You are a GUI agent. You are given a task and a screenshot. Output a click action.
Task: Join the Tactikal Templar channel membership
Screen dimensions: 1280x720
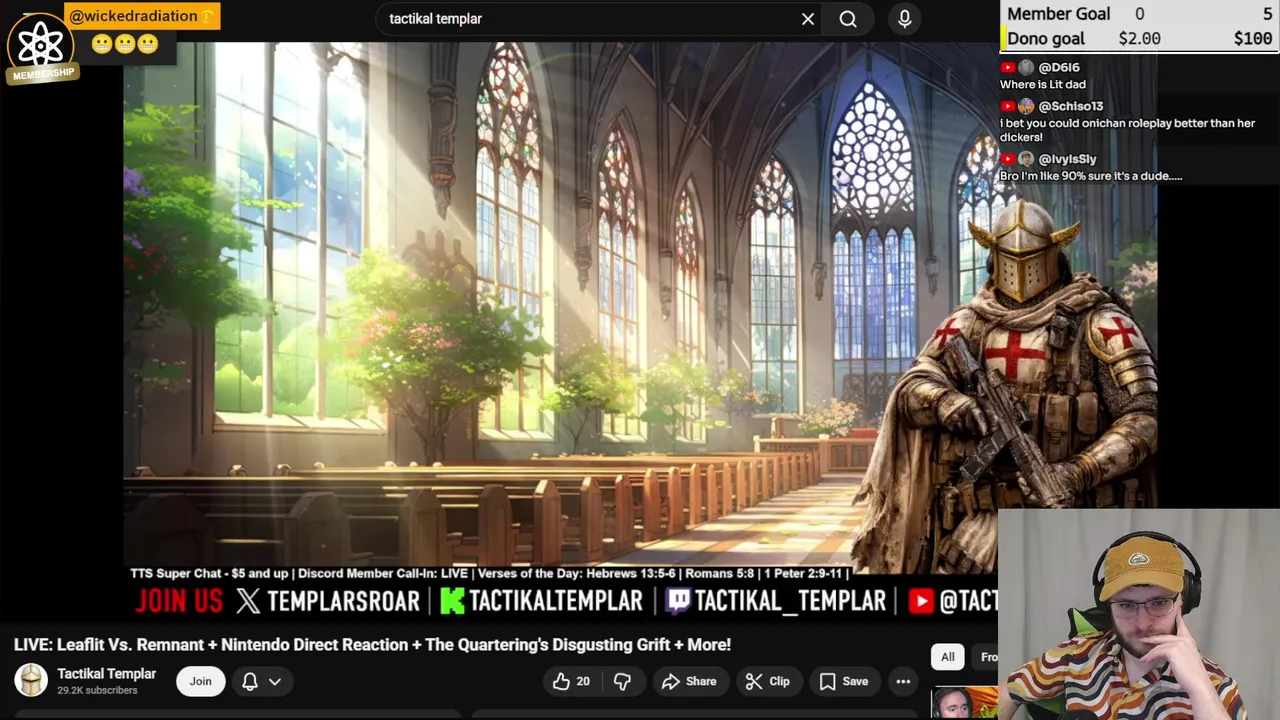(201, 681)
